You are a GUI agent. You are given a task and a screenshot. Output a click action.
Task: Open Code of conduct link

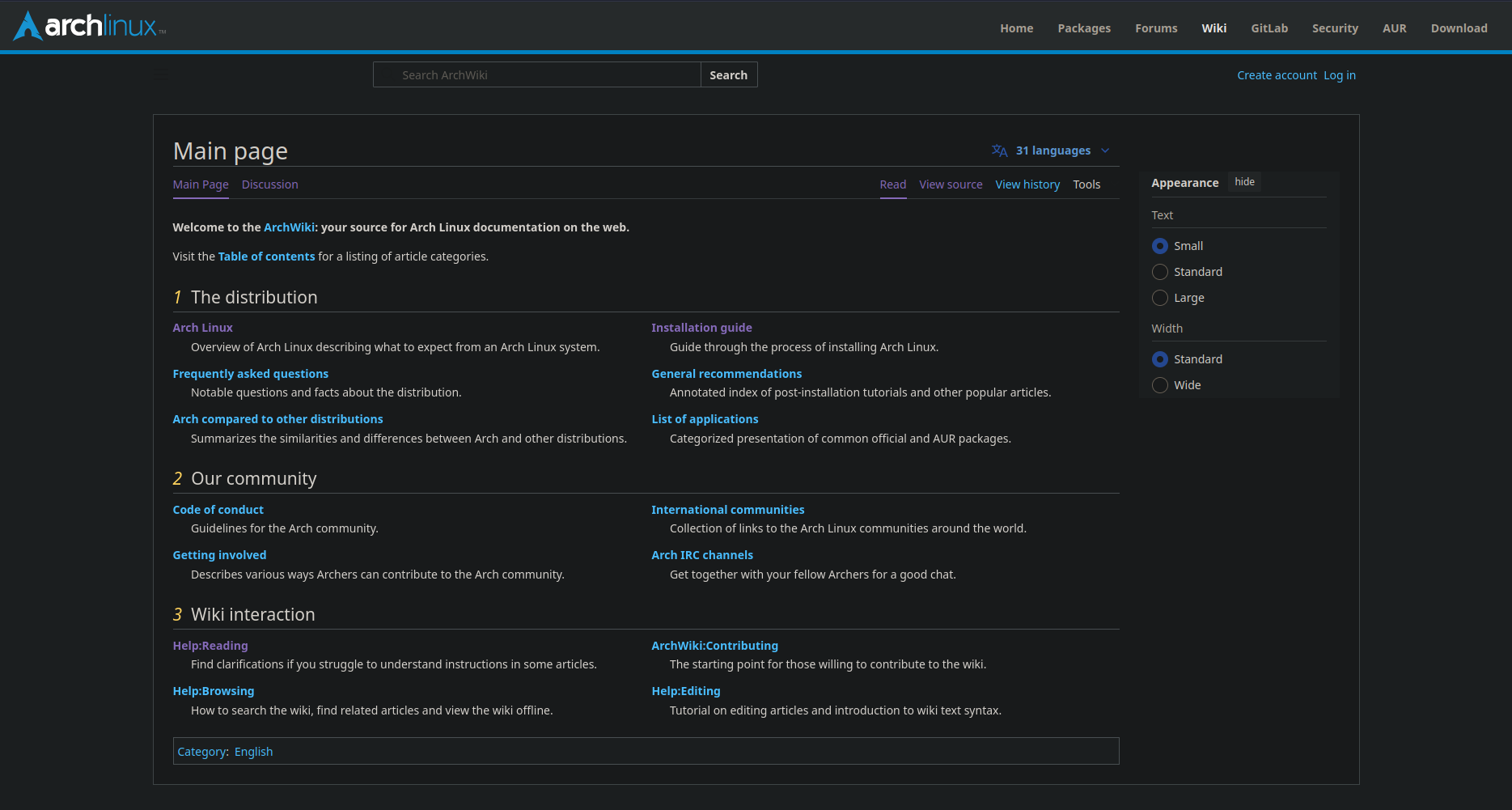pyautogui.click(x=218, y=510)
